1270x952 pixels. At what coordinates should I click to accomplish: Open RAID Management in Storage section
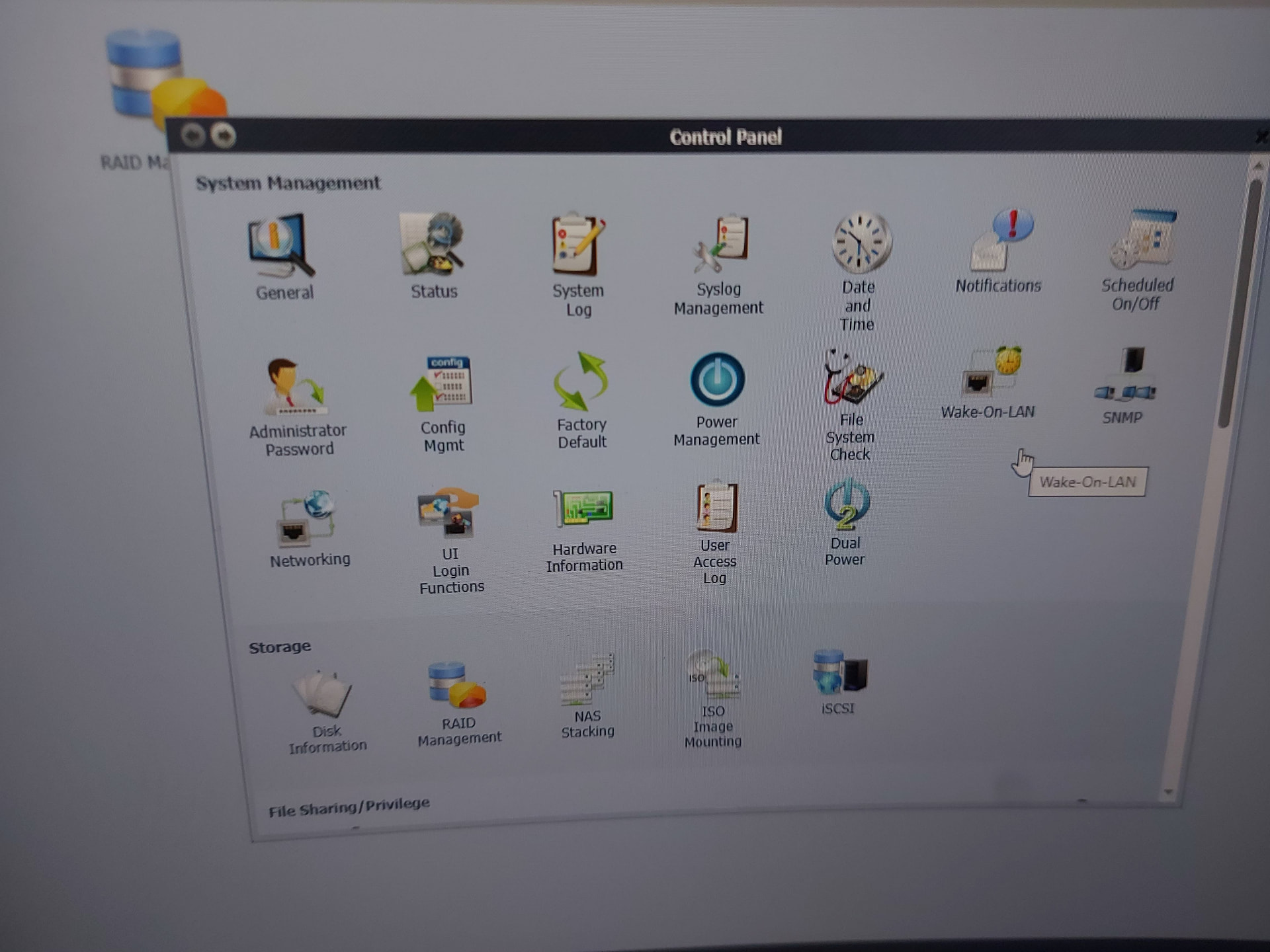[457, 686]
